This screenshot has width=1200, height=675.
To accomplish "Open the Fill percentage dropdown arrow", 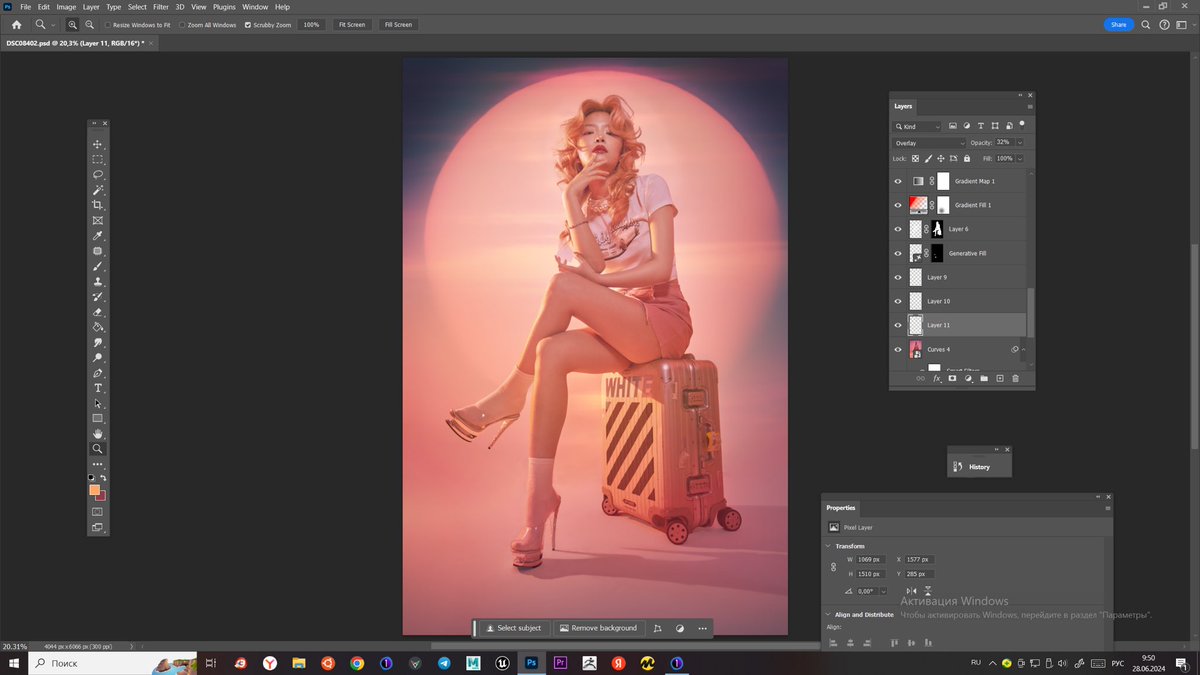I will [1019, 158].
